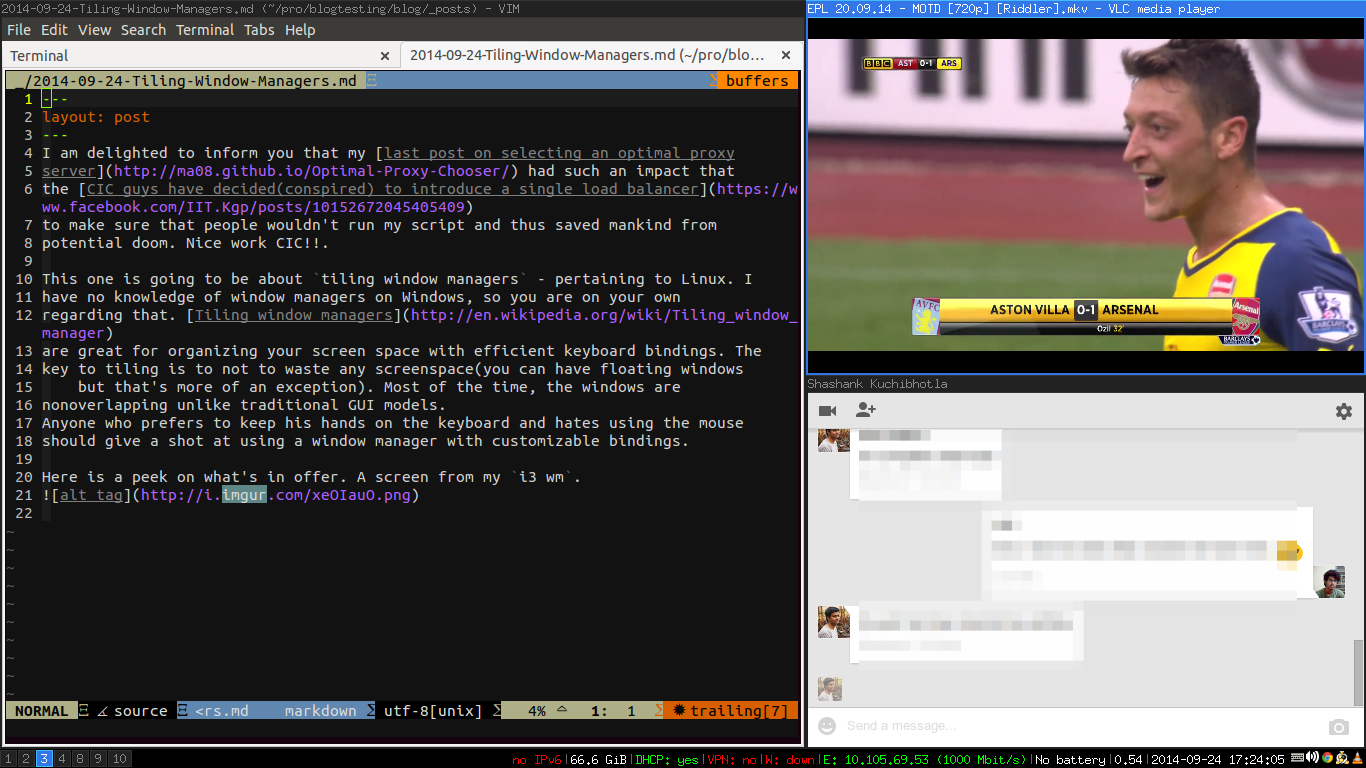The width and height of the screenshot is (1366, 768).
Task: Click the Hangouts chat scrollbar thumb
Action: [x=1357, y=672]
